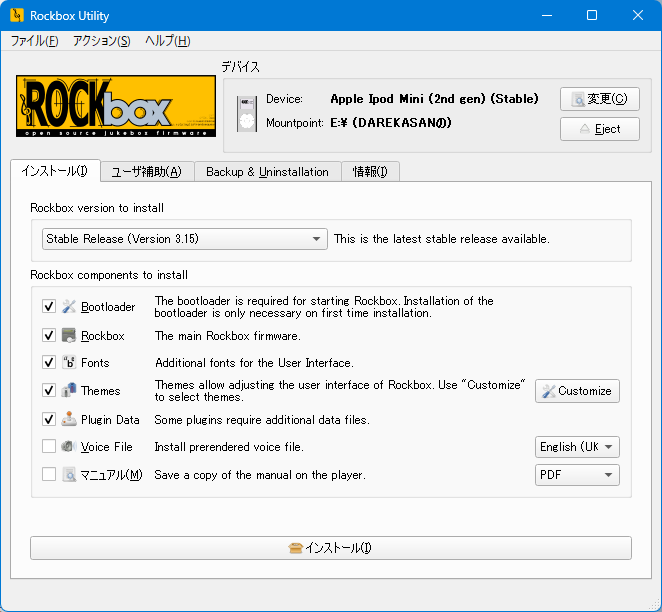Enable the Voice File checkbox

49,447
